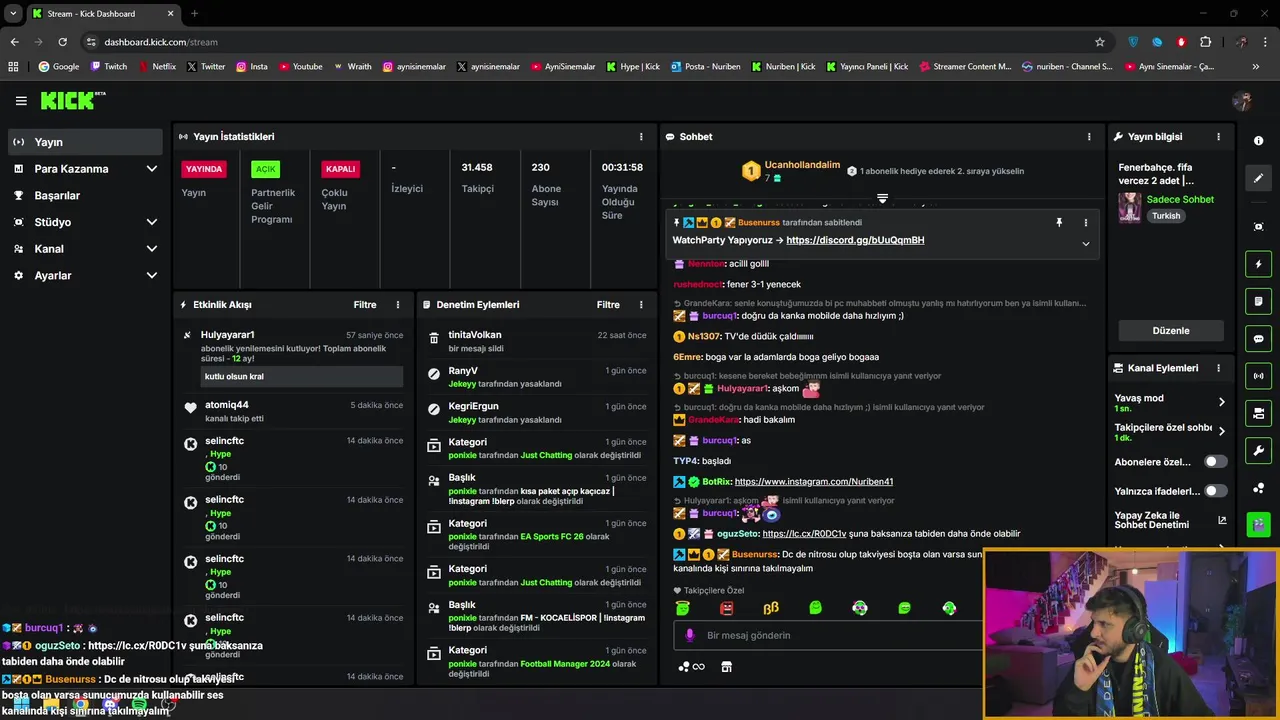Click the document widget icon in right toolbar
This screenshot has width=1280, height=720.
1259,301
